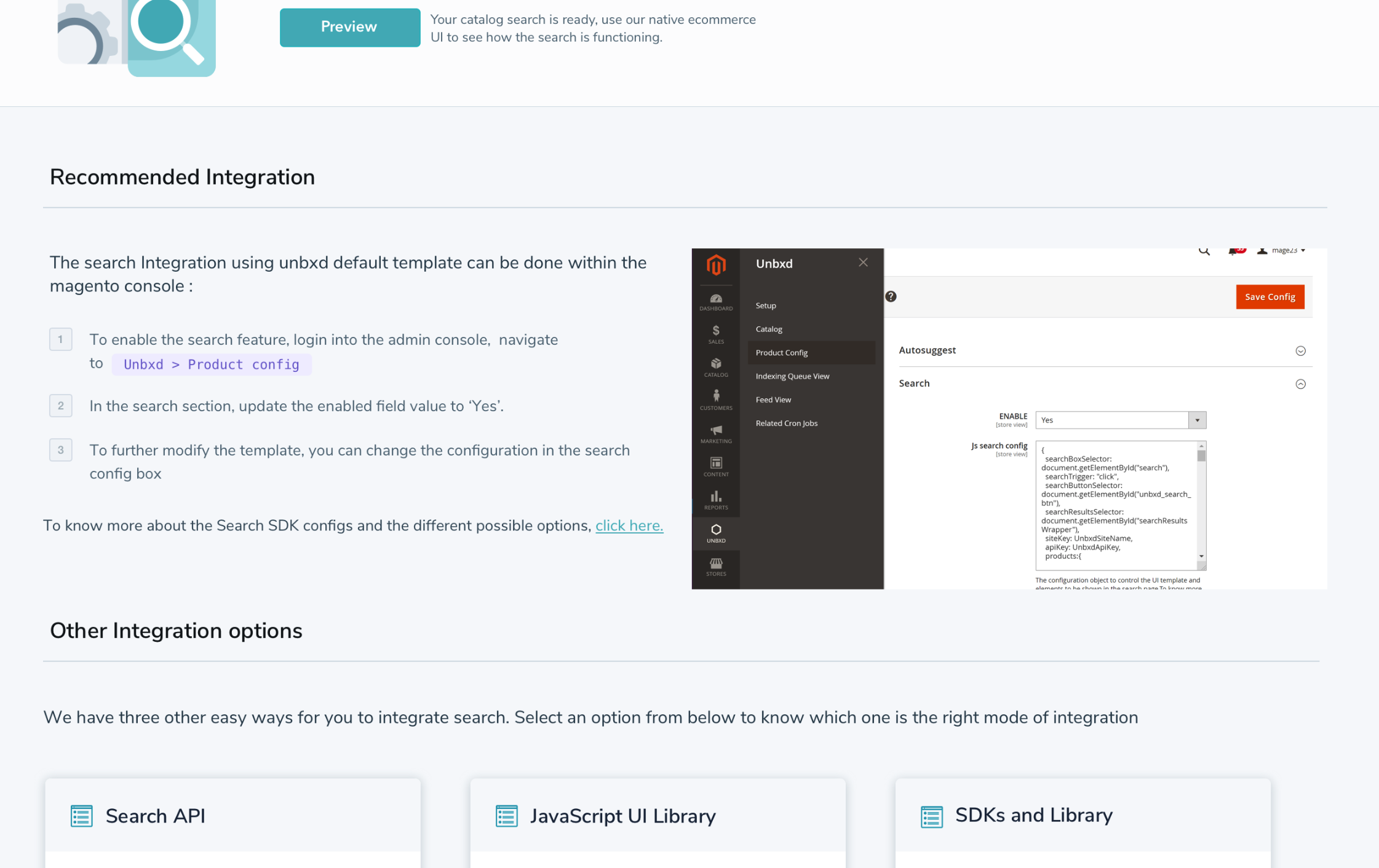Screen dimensions: 1379x868
Task: Open the Catalog icon in the Magento sidebar
Action: pyautogui.click(x=715, y=368)
